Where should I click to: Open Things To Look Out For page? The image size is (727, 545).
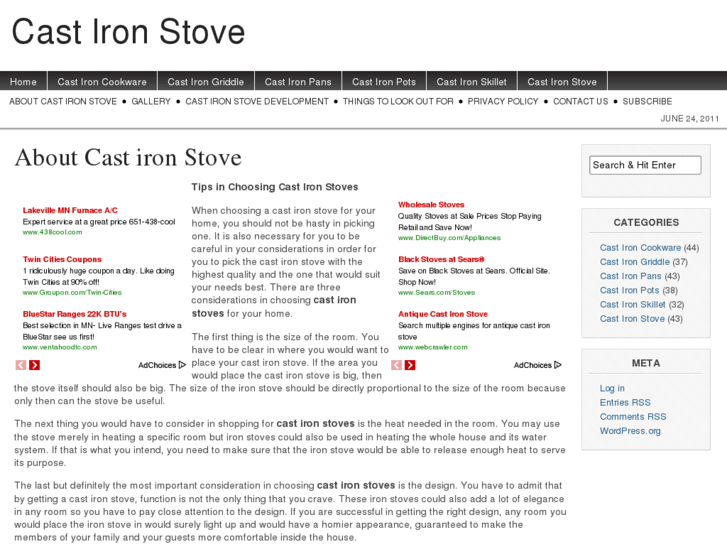(x=398, y=101)
